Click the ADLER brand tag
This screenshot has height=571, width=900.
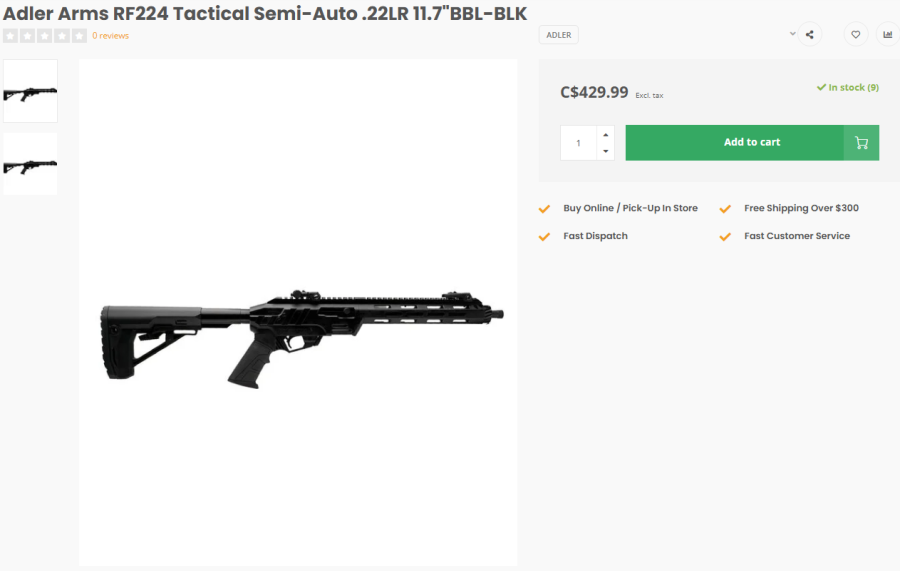pos(559,35)
